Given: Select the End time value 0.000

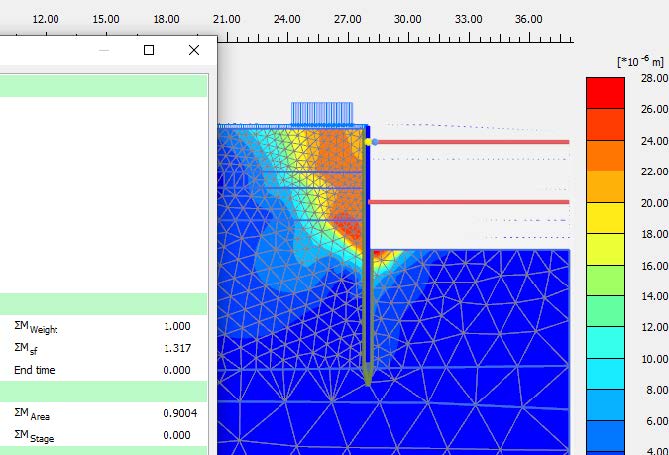Looking at the screenshot, I should point(177,370).
